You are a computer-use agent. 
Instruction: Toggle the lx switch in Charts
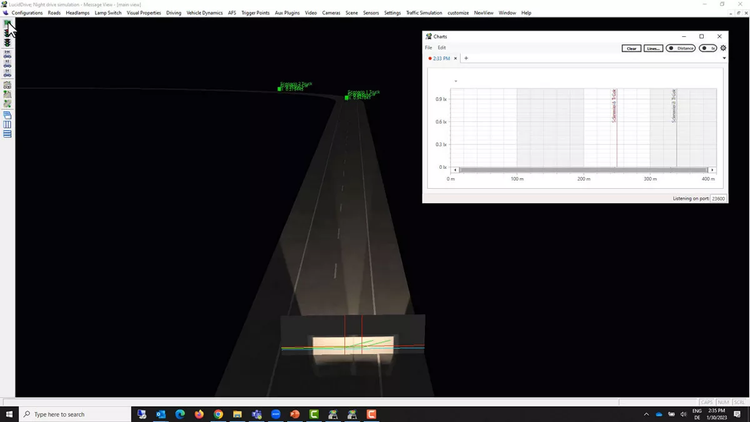tap(708, 48)
